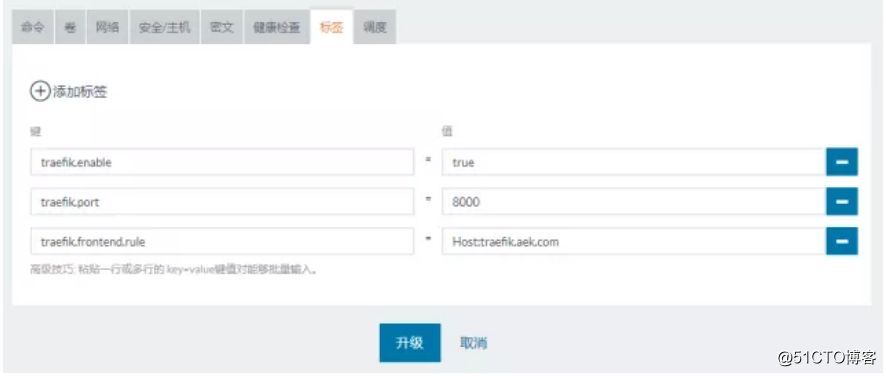Click the 取消 cancel link

(x=474, y=343)
